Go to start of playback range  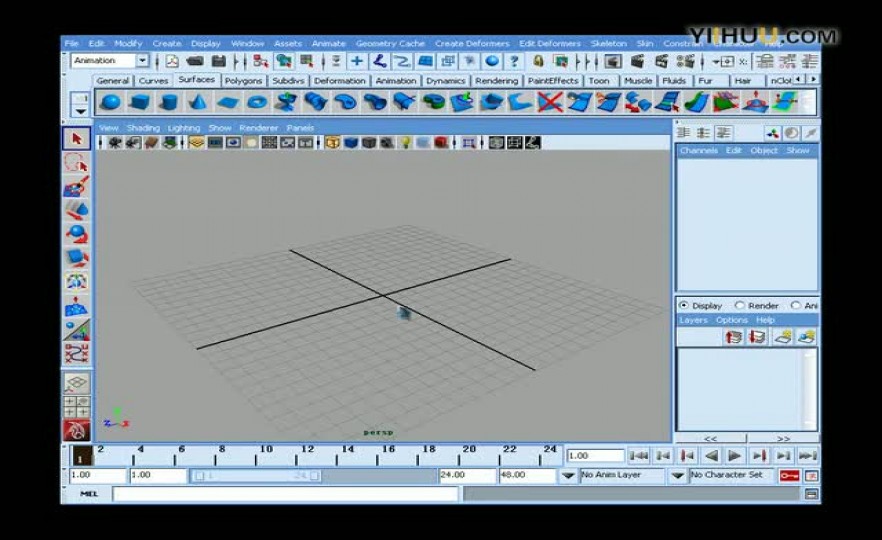[639, 456]
